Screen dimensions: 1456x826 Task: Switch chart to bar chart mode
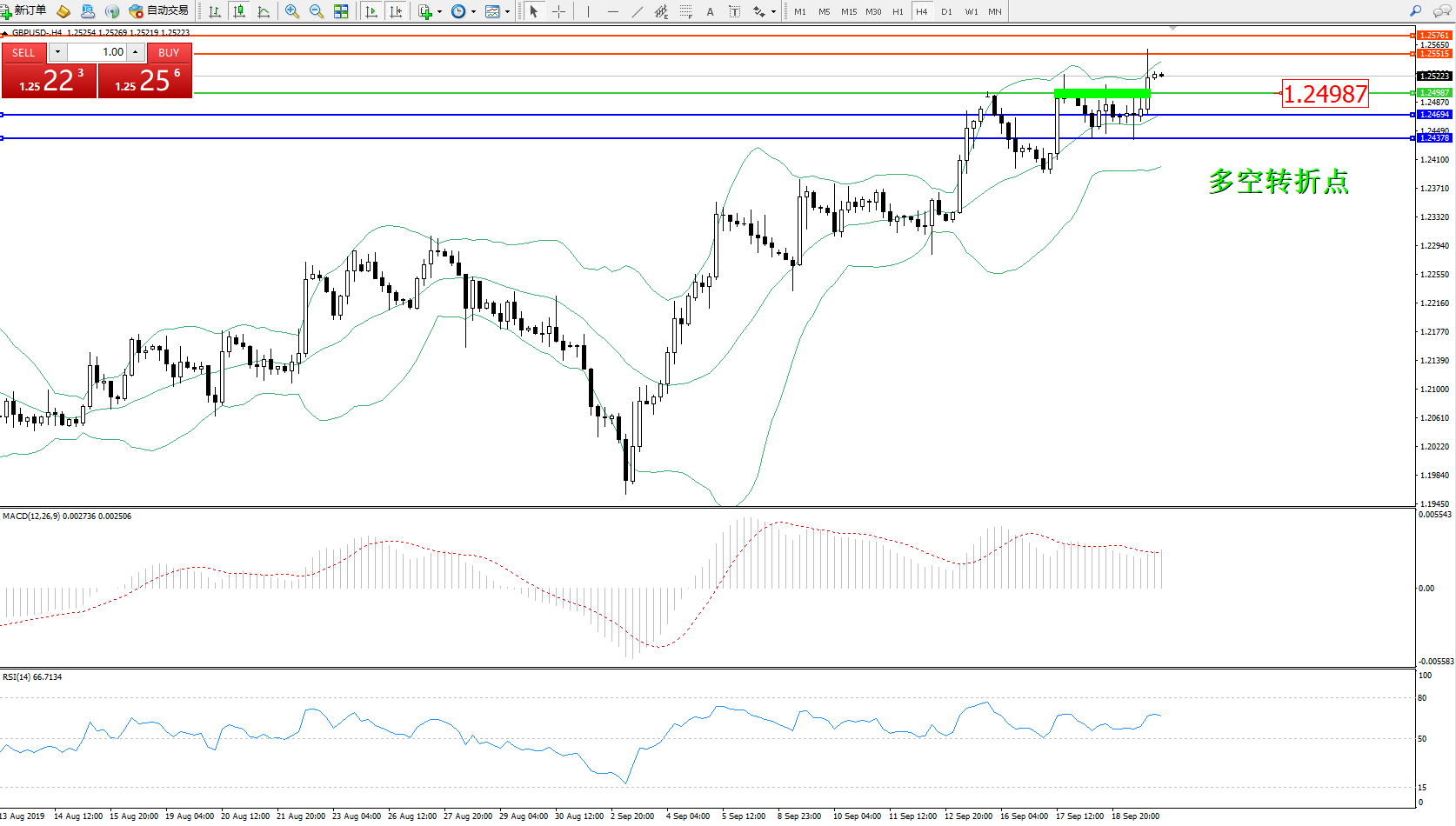(215, 11)
